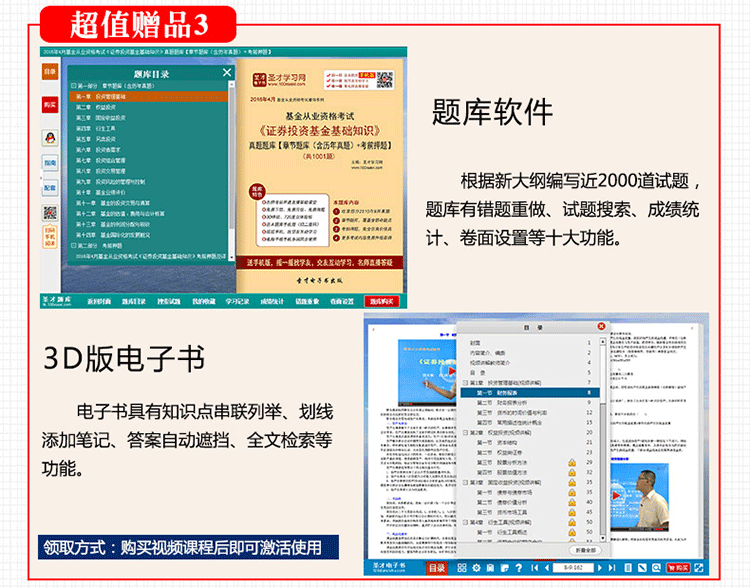
Task: Jump to last page of e-book
Action: (x=612, y=568)
